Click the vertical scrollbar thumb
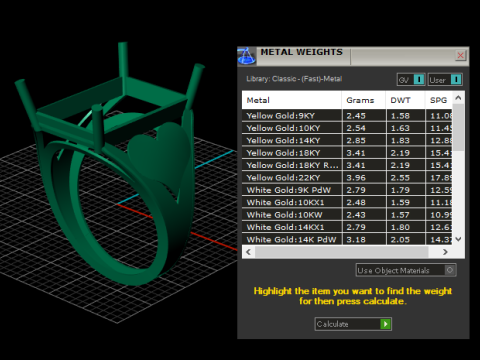This screenshot has height=360, width=480. [x=458, y=127]
